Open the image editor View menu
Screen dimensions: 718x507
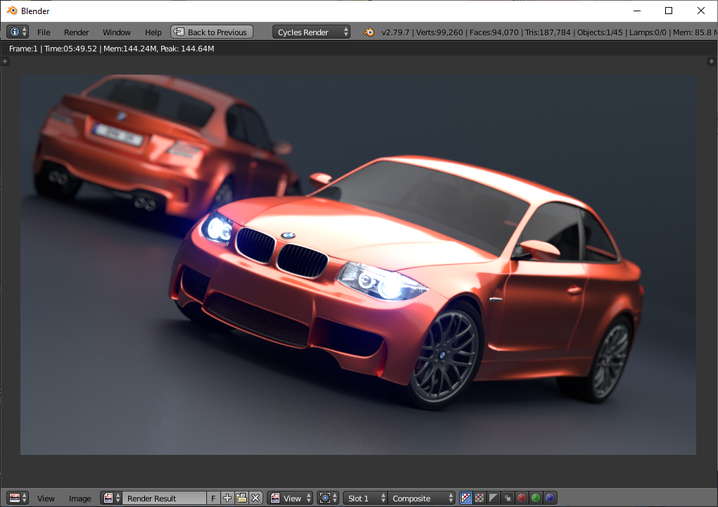pos(46,498)
